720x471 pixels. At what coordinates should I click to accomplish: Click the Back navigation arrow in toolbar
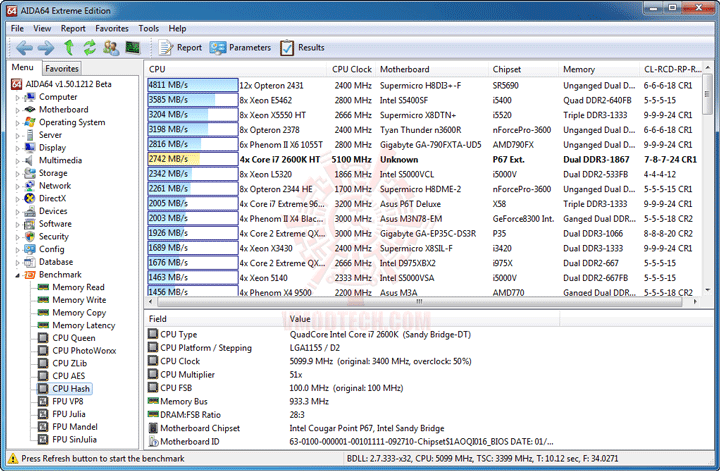[x=24, y=48]
